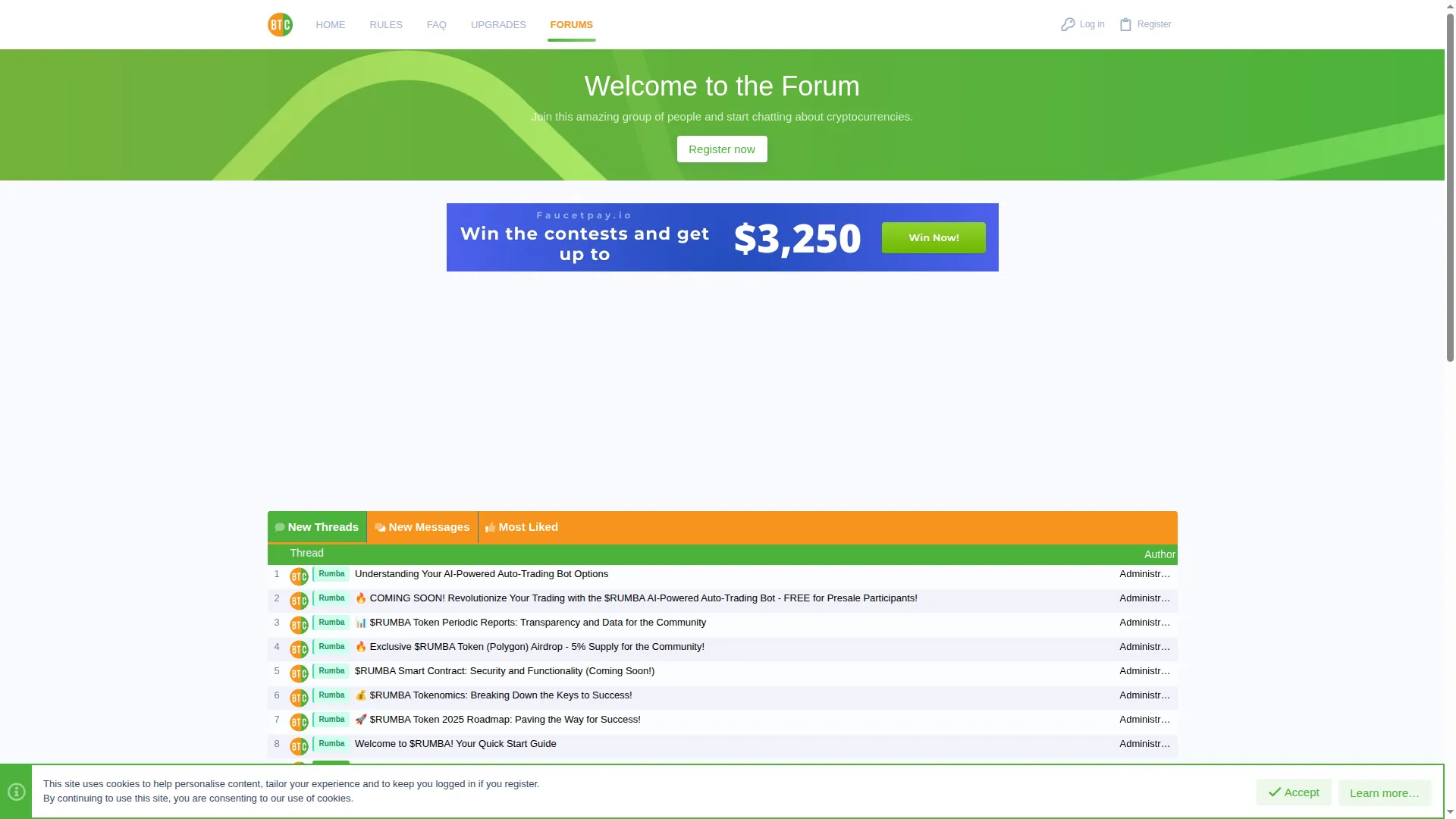Select the Forums navigation tab
The image size is (1456, 819).
[x=572, y=25]
